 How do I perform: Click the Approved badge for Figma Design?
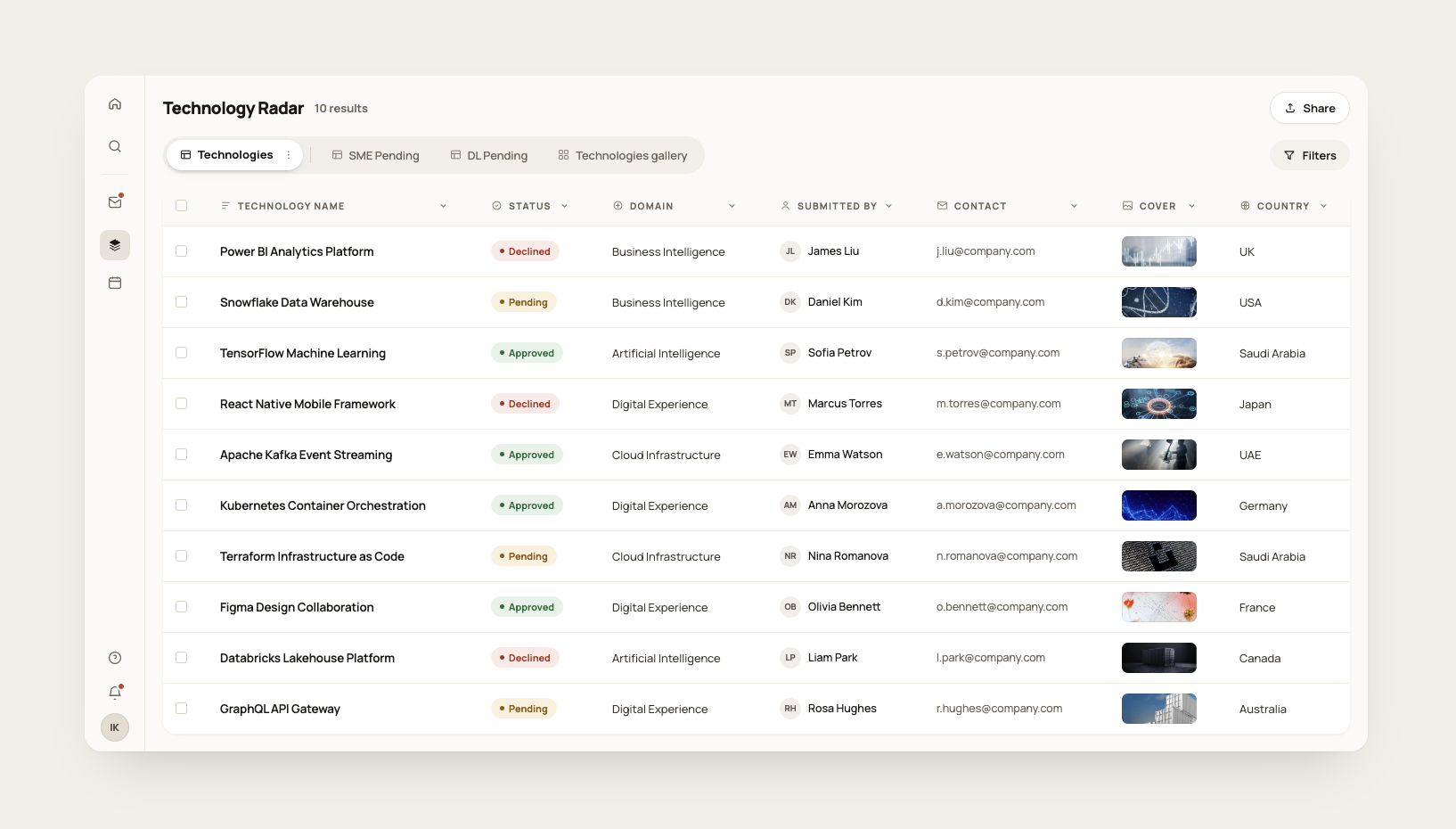[x=527, y=607]
